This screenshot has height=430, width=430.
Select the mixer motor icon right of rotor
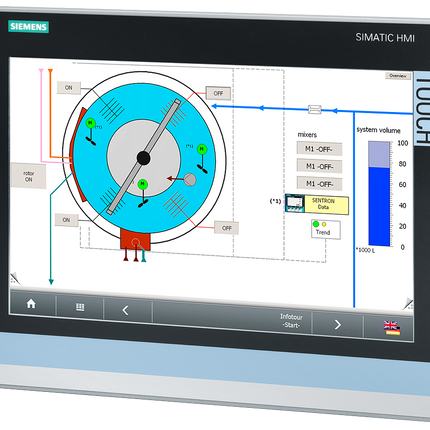[202, 149]
